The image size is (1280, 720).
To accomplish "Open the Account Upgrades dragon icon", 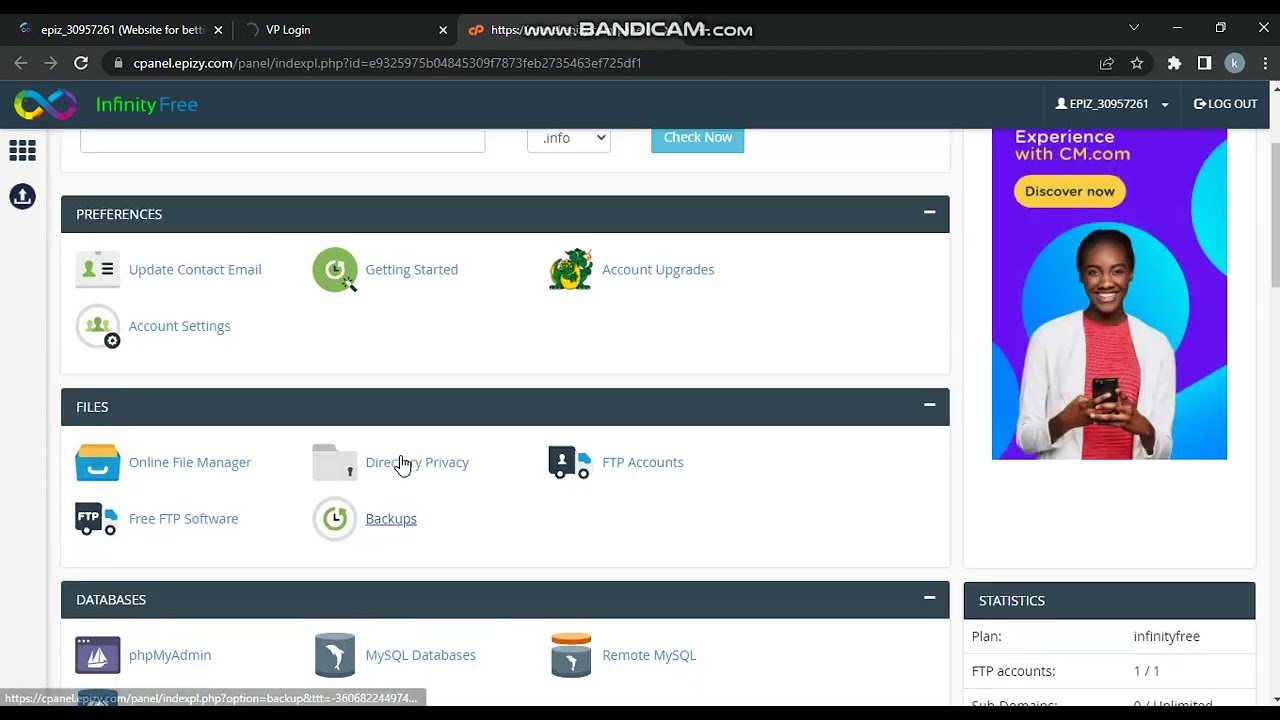I will (571, 270).
